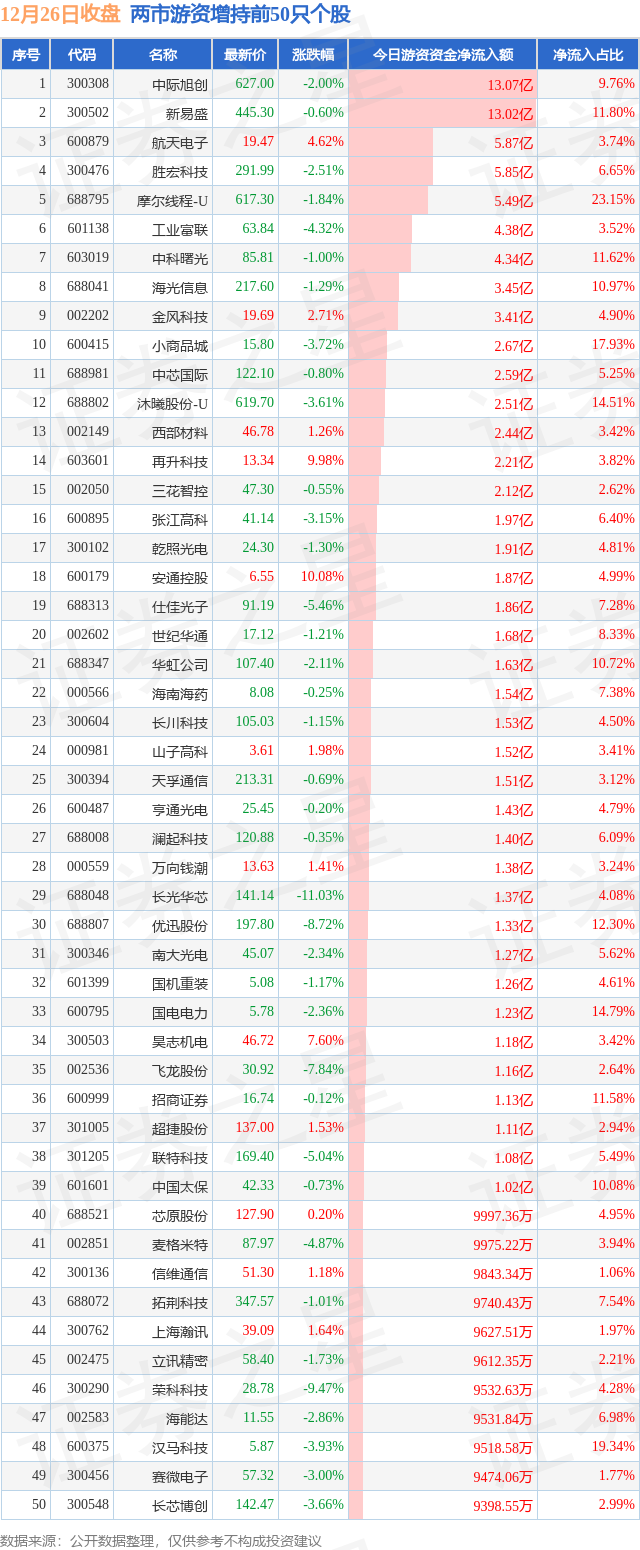Click stock name 华虹公司
Screen dimensions: 640x1550
tap(180, 664)
